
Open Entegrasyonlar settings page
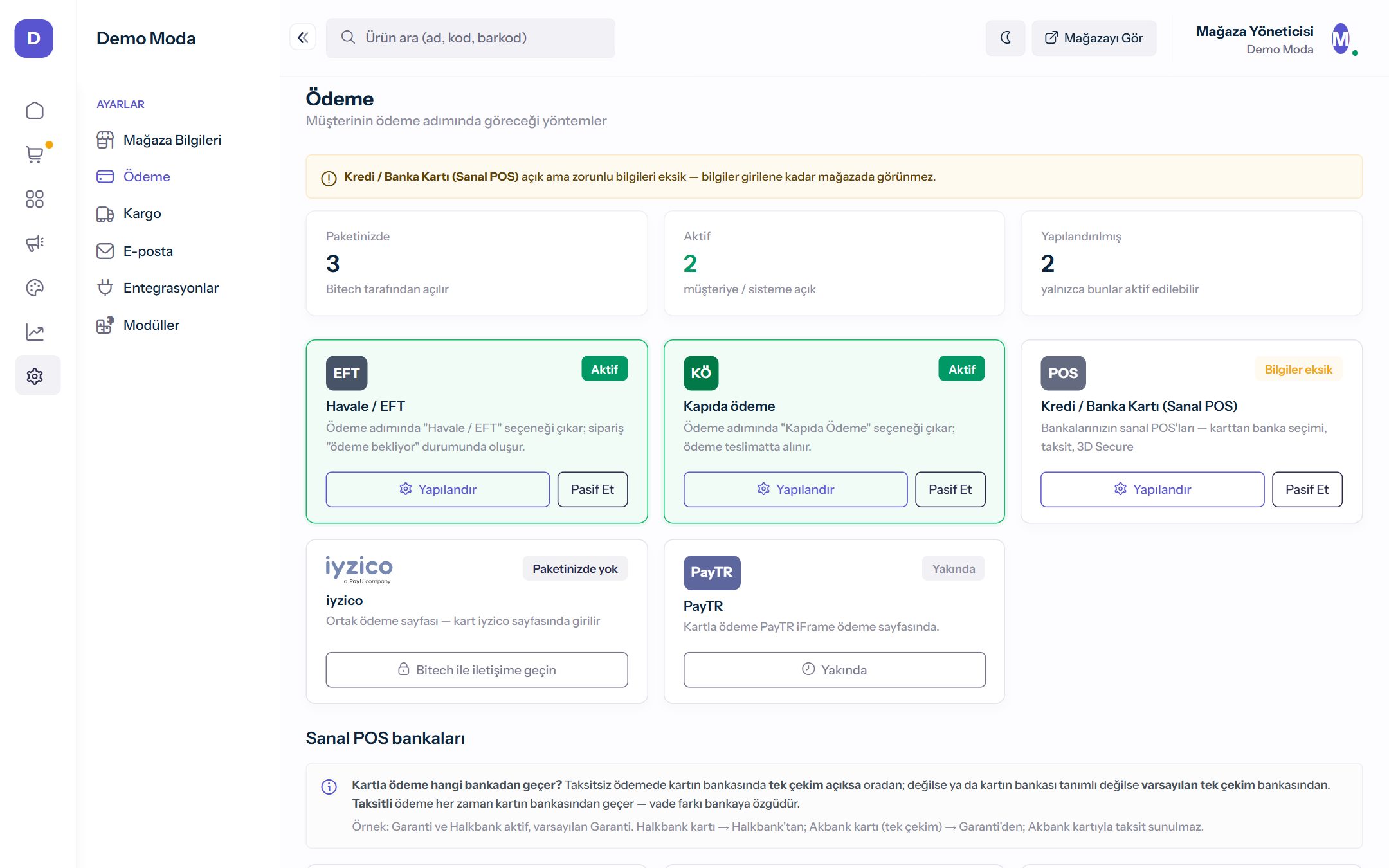pyautogui.click(x=158, y=287)
